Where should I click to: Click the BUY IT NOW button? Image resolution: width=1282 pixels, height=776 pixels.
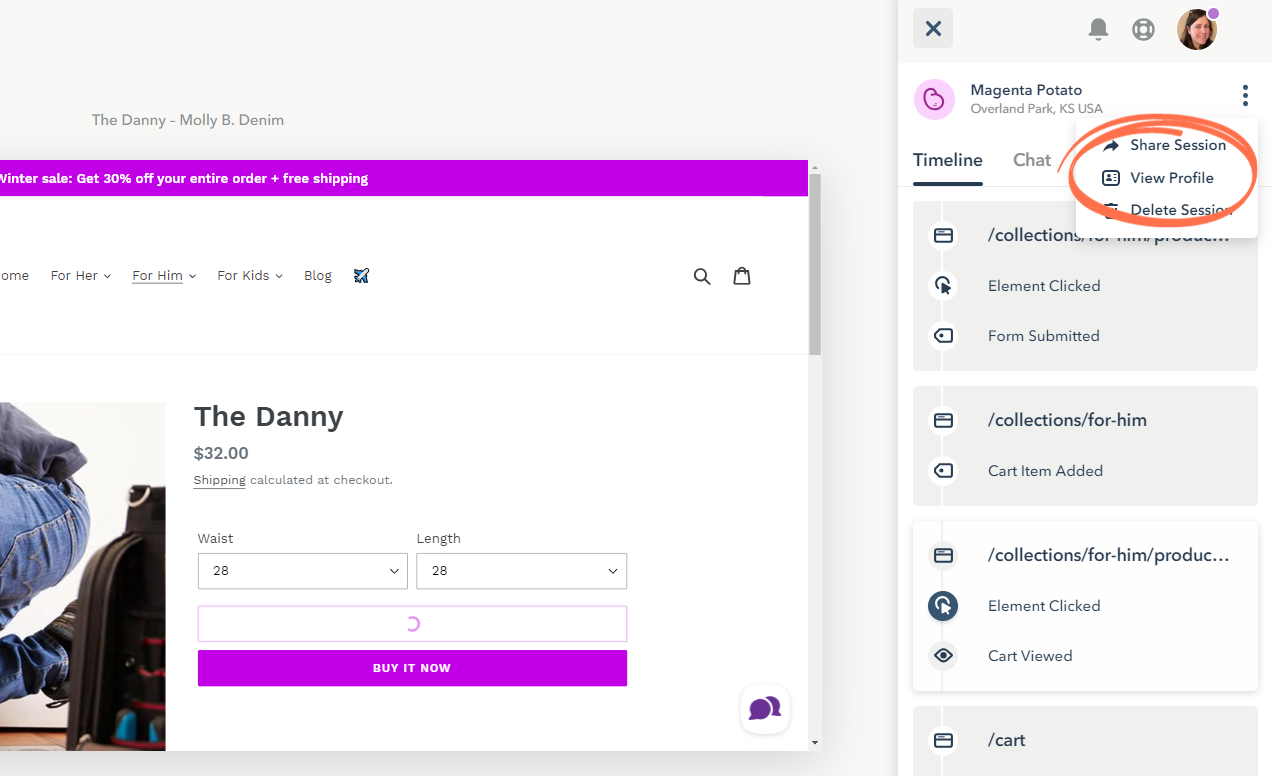(412, 668)
